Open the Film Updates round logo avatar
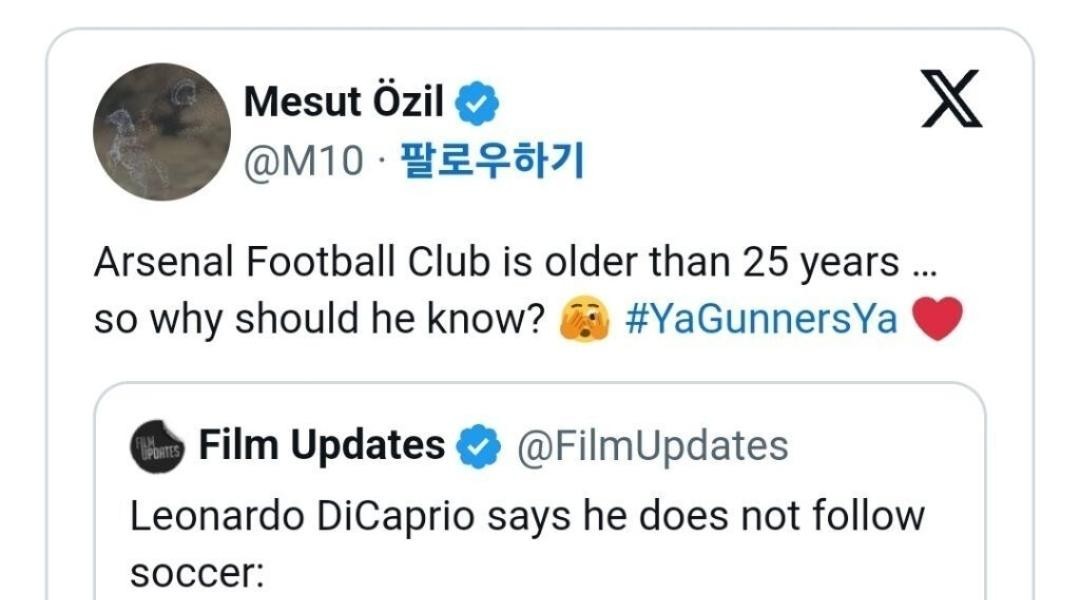1079x600 pixels. click(157, 447)
